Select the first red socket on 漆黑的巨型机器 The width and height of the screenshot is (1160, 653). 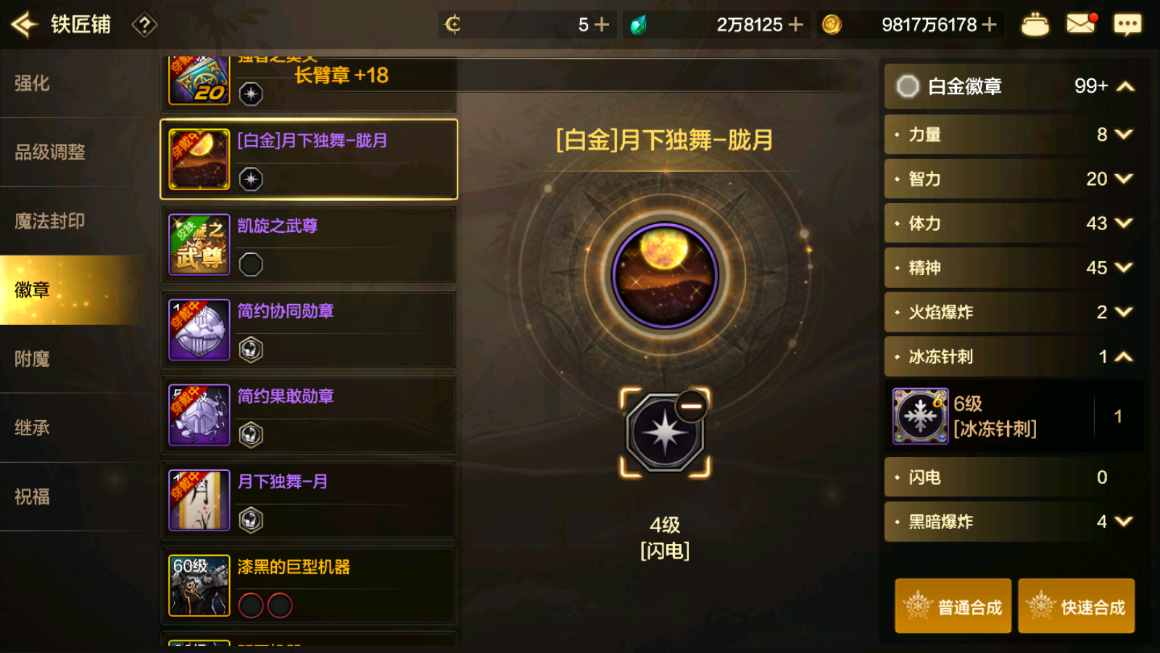(x=251, y=605)
